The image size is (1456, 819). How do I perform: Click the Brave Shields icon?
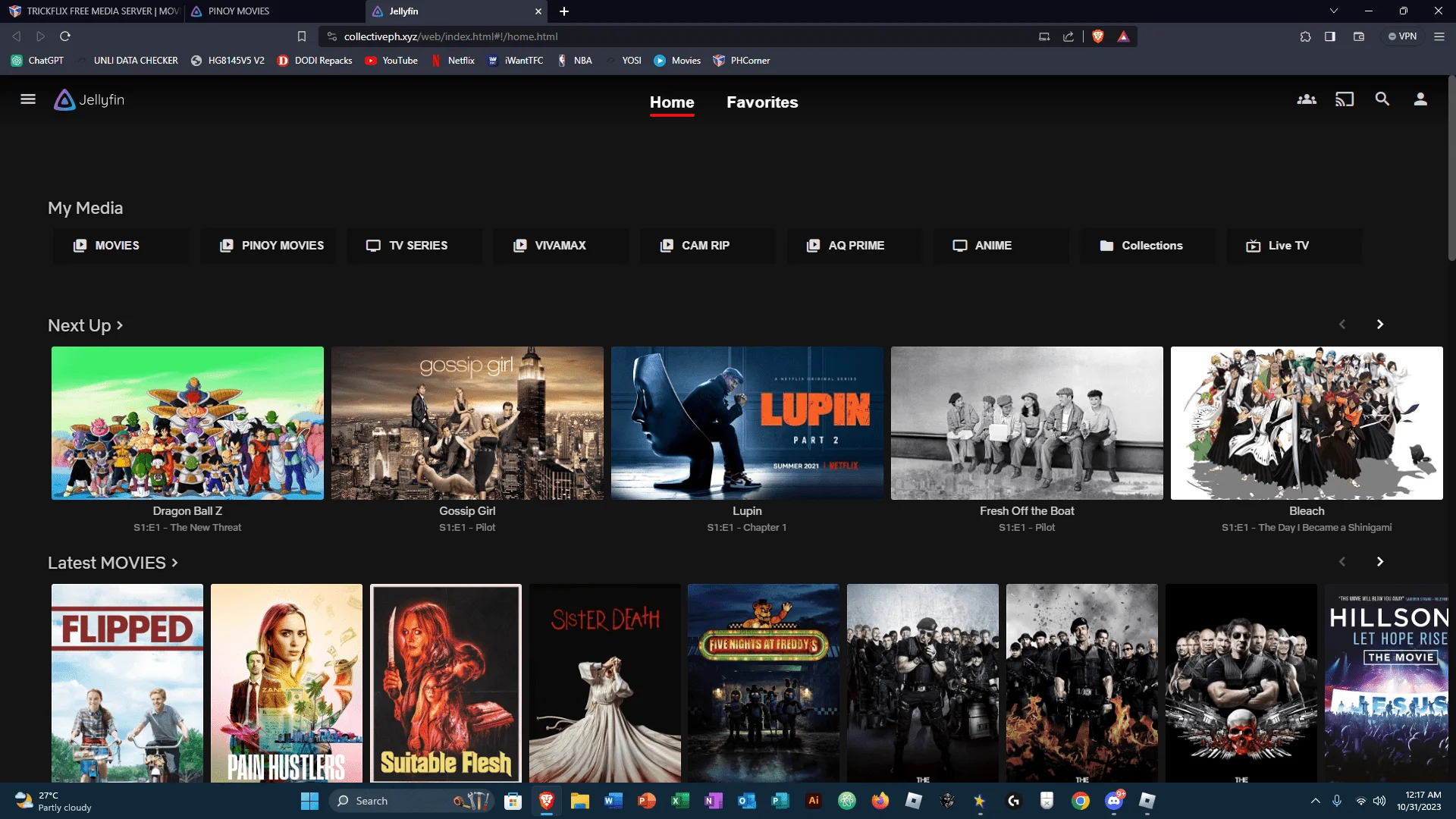pyautogui.click(x=1097, y=36)
